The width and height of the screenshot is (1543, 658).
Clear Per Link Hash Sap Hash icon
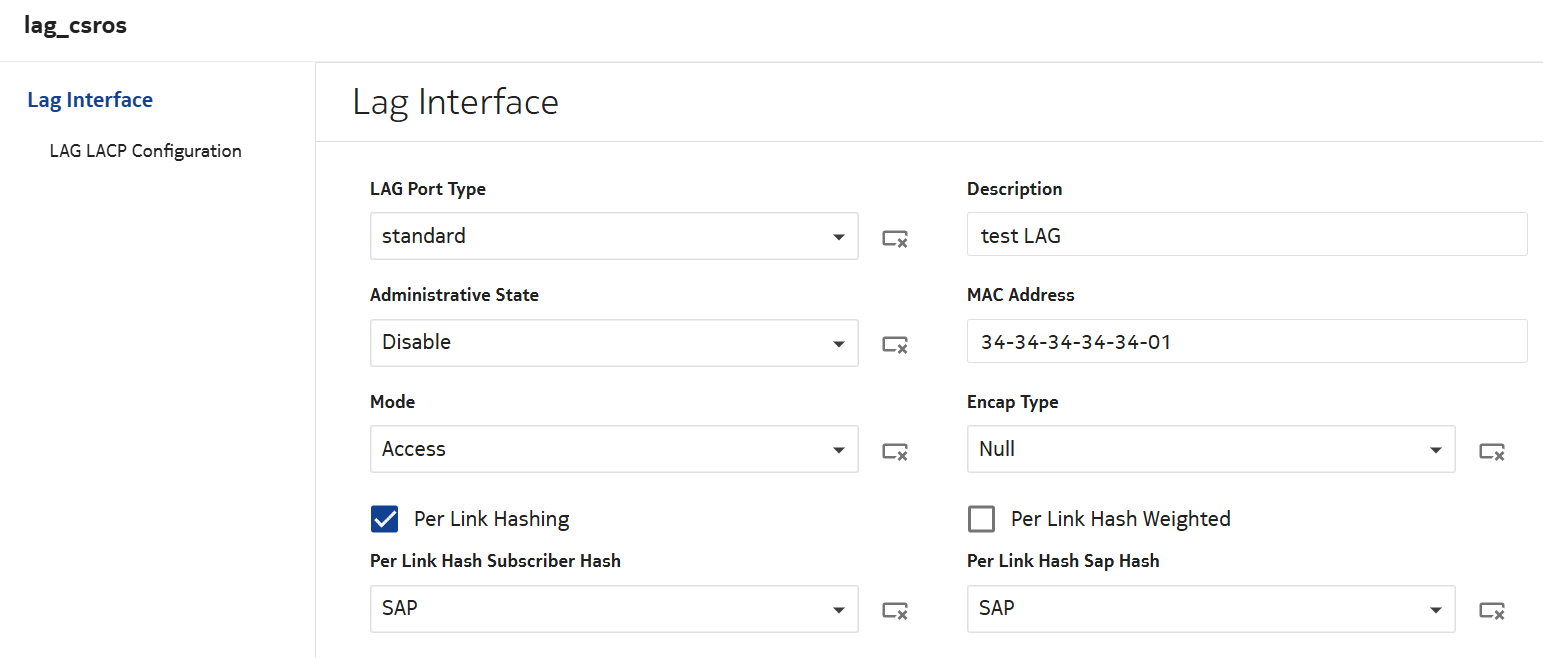pyautogui.click(x=1492, y=610)
